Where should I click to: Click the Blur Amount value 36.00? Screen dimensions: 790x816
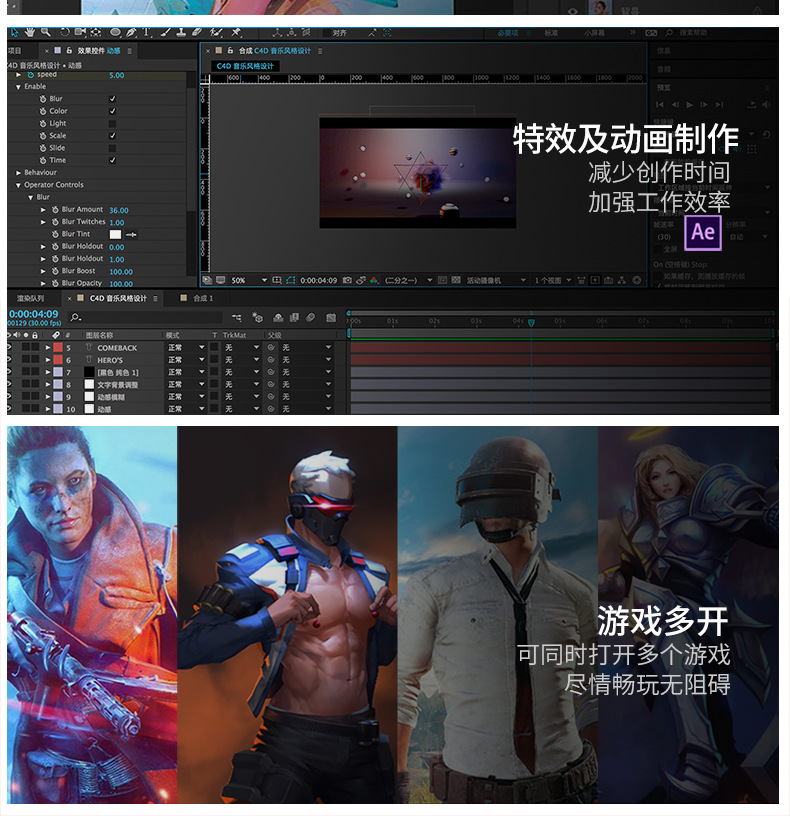(119, 210)
